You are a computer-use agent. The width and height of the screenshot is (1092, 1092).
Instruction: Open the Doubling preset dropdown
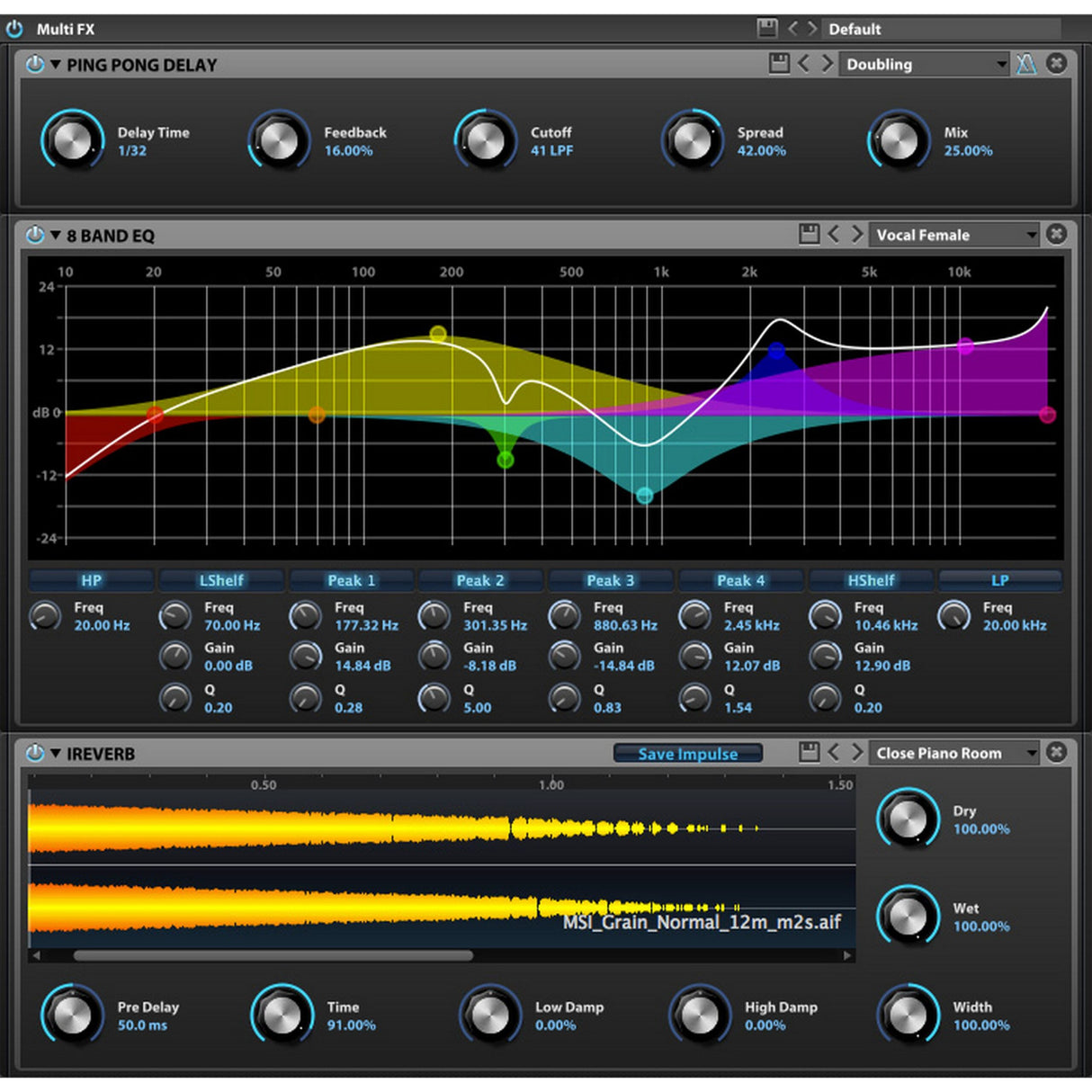tap(922, 64)
